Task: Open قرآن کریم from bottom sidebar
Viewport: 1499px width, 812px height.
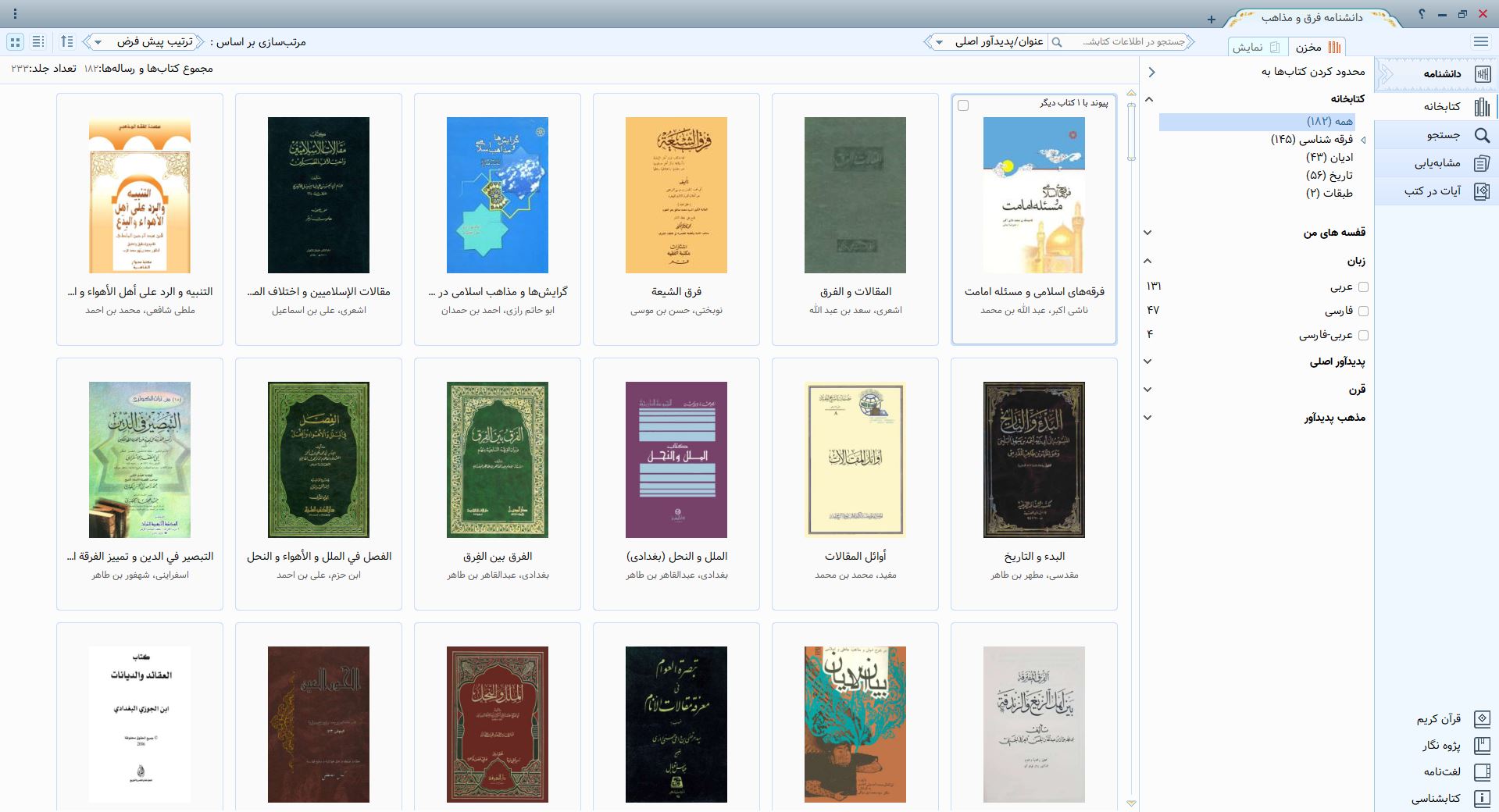Action: (x=1453, y=718)
